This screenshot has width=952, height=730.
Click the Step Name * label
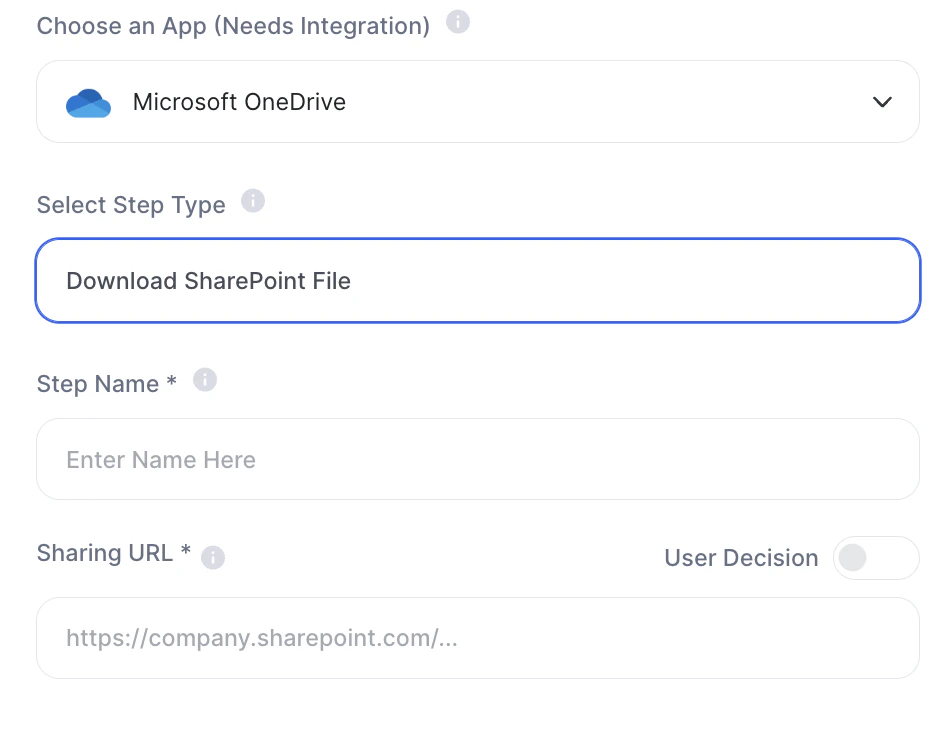click(x=107, y=384)
